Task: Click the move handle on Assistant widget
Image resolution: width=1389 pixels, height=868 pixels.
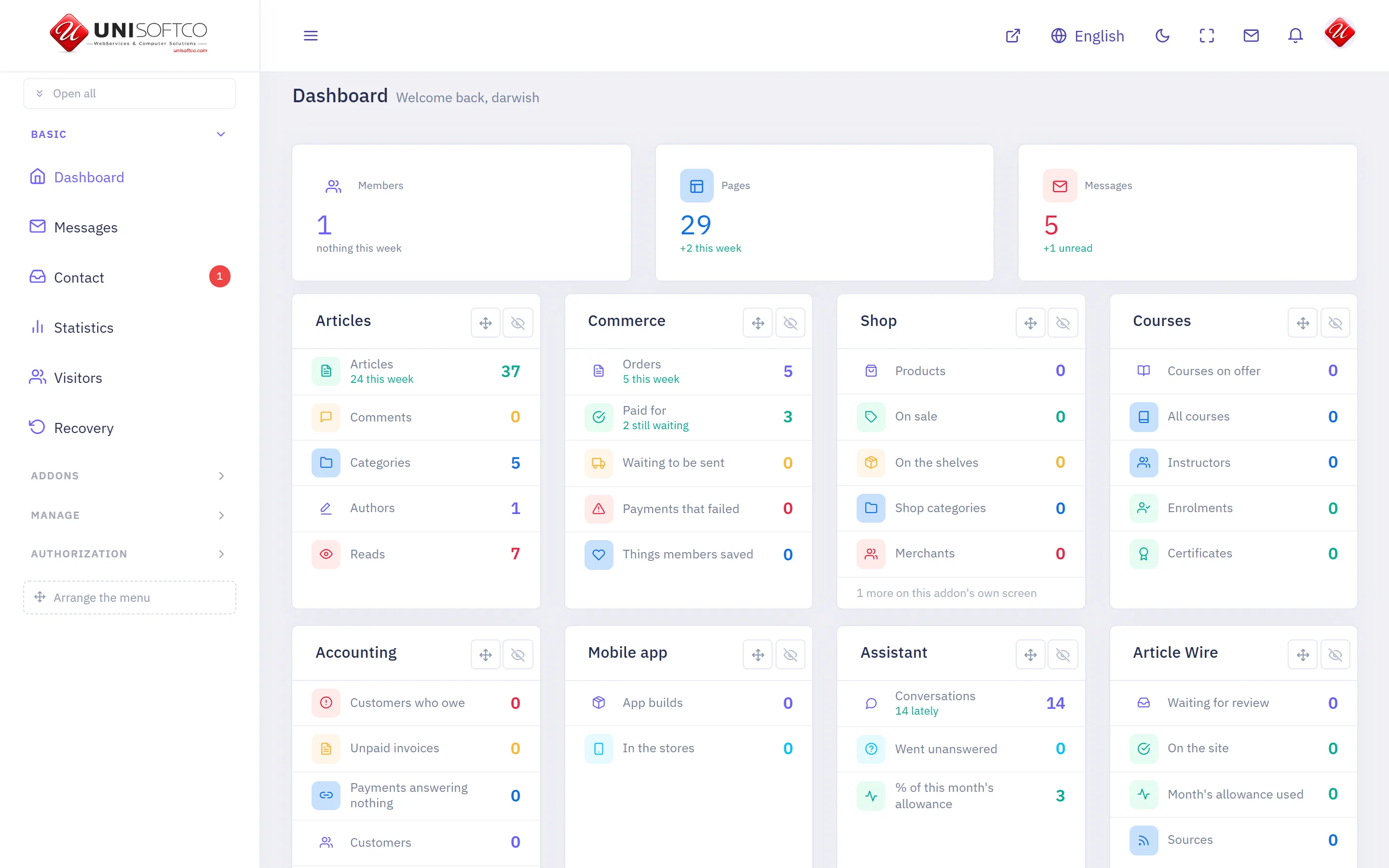Action: (x=1031, y=654)
